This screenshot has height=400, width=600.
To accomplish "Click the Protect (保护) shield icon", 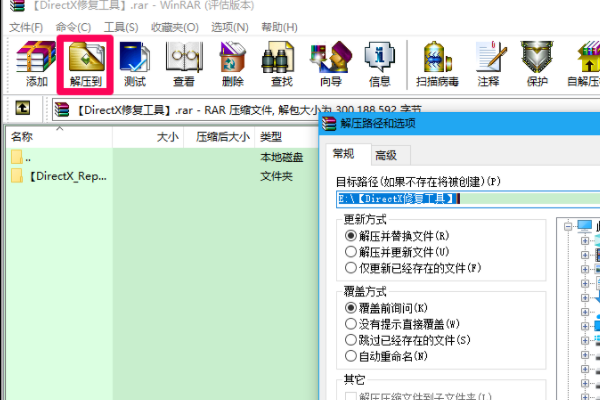I will click(x=537, y=64).
